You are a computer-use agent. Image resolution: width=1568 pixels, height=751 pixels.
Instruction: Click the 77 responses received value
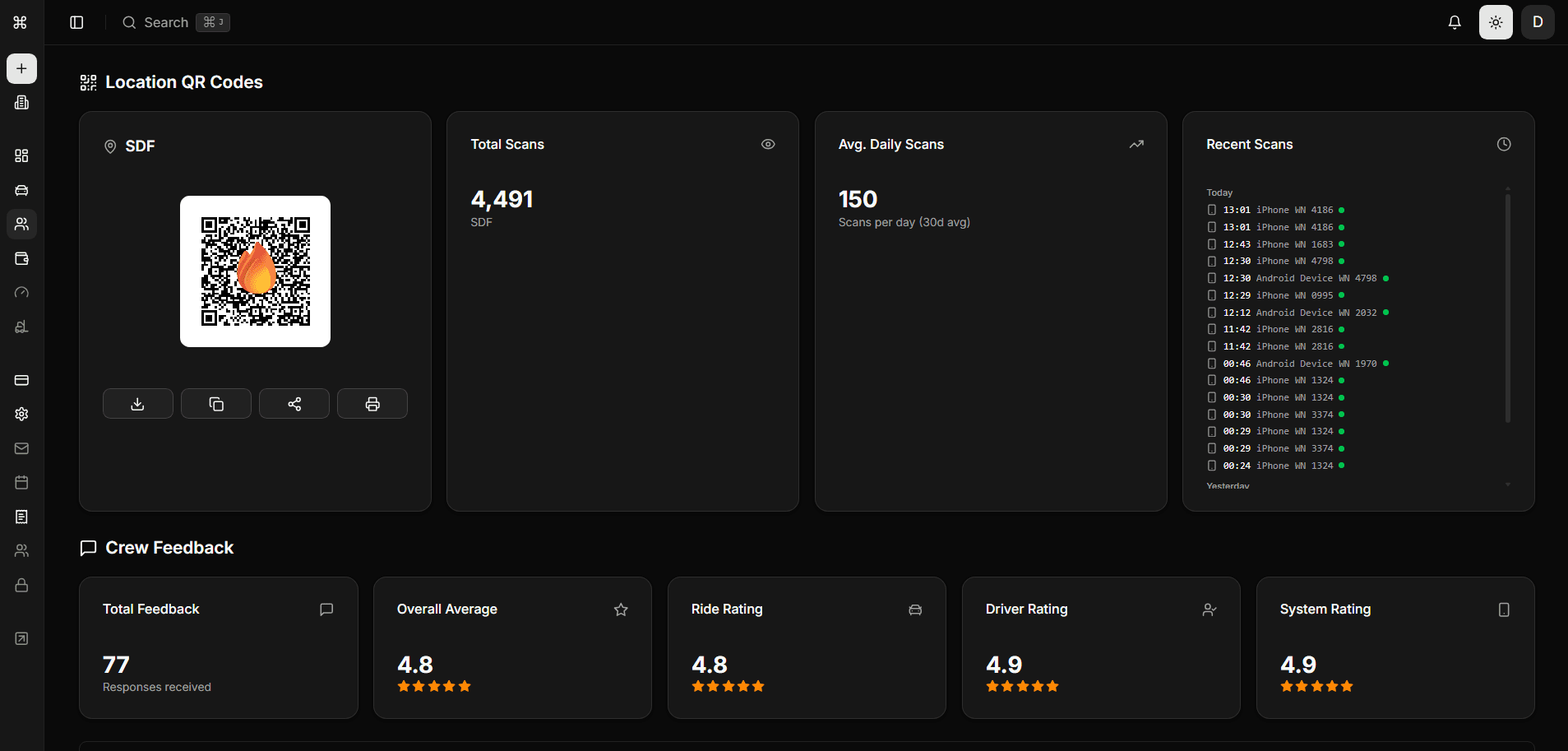[116, 665]
